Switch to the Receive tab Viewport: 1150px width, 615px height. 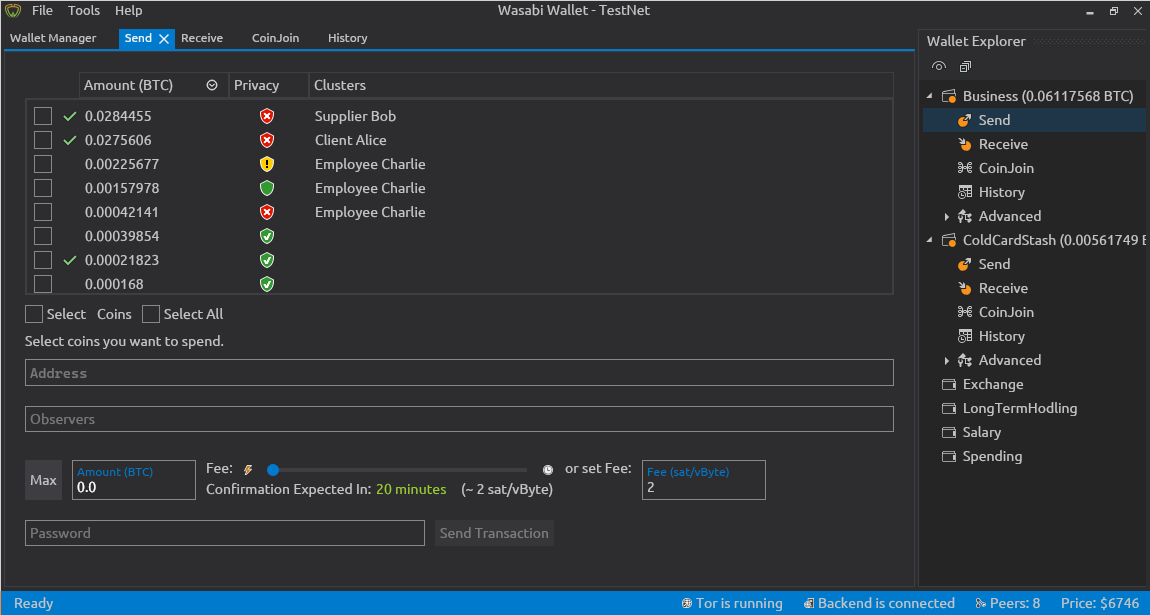point(202,38)
